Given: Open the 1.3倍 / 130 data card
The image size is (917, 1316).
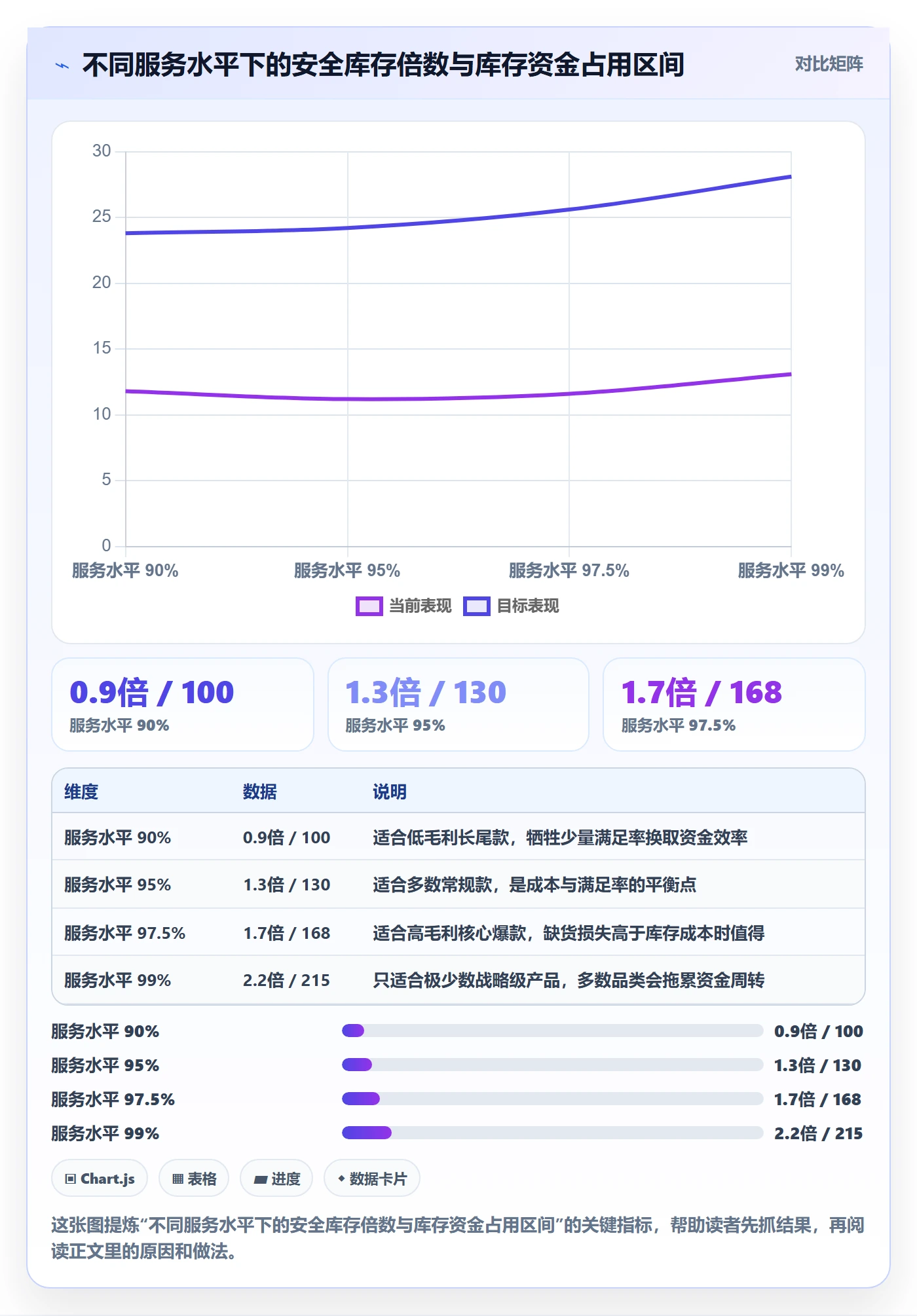Looking at the screenshot, I should pyautogui.click(x=458, y=704).
